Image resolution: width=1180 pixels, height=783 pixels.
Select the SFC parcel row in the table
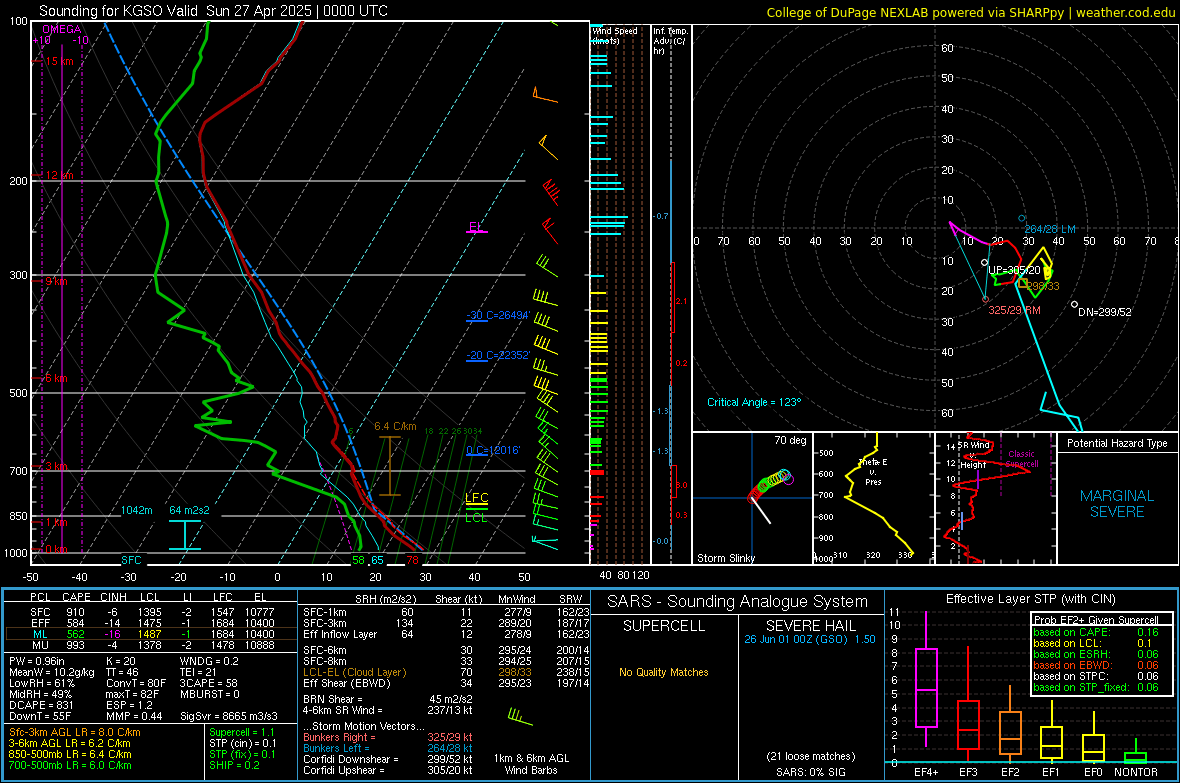pyautogui.click(x=150, y=612)
